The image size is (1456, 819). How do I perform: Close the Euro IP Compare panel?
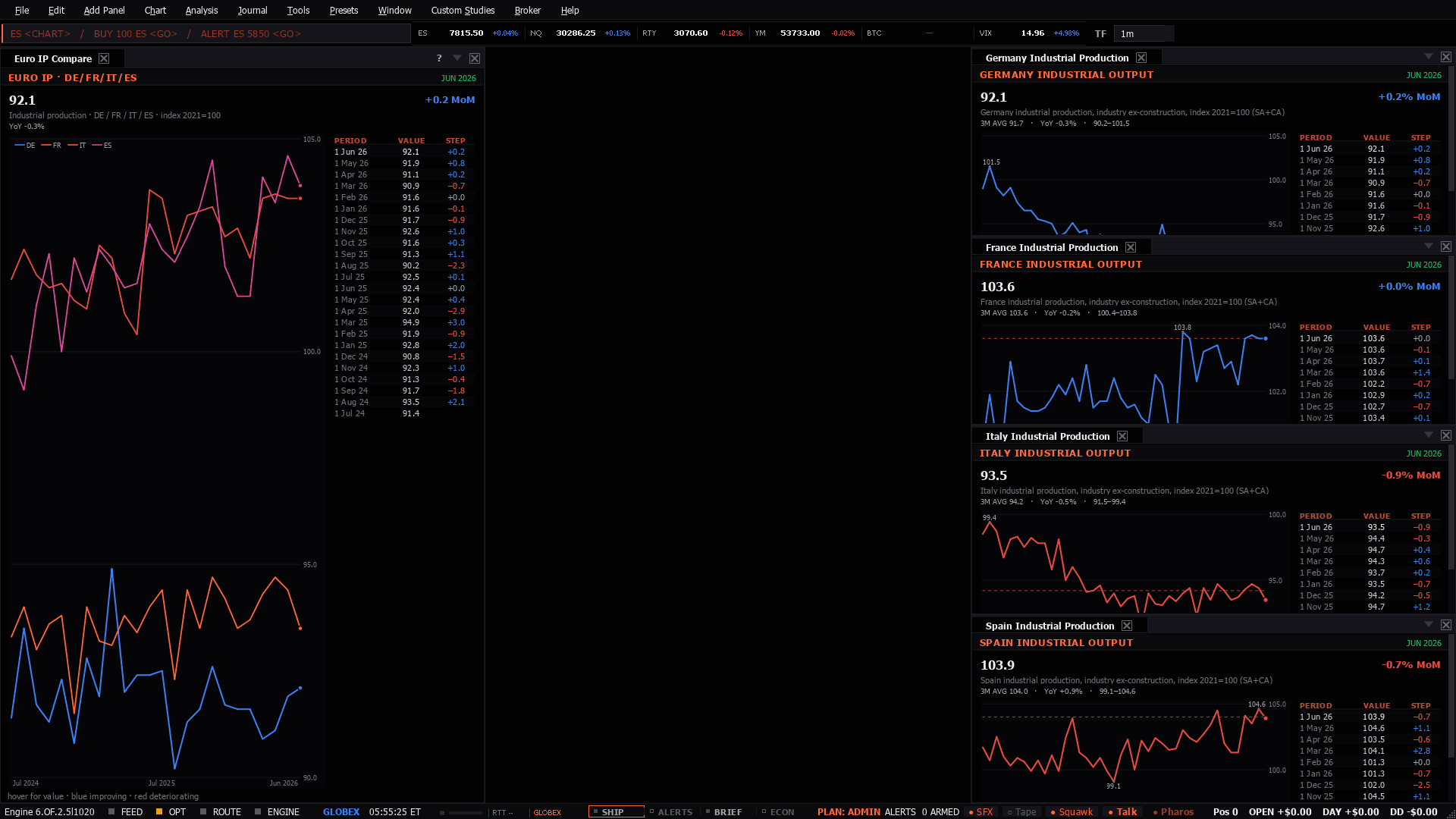[x=475, y=58]
